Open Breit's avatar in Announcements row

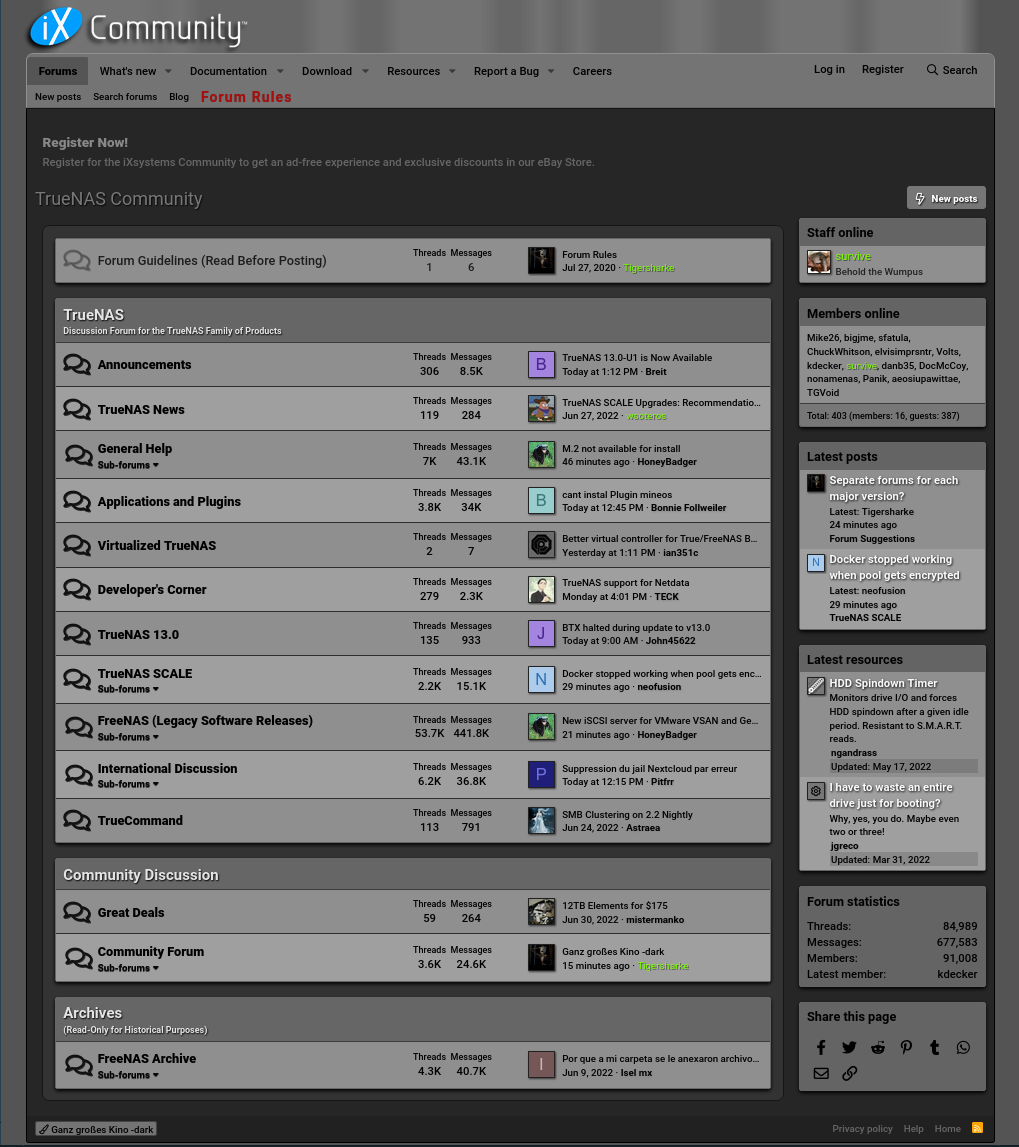pos(541,364)
